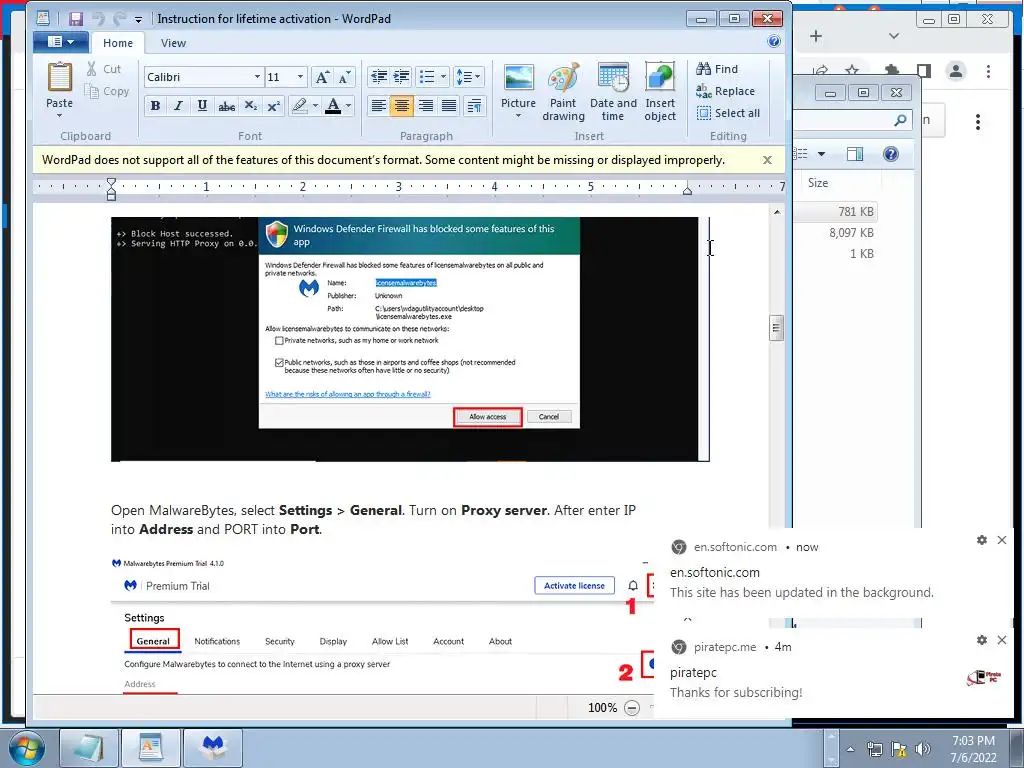Open WordPad Help question mark icon
1024x768 pixels.
[774, 42]
